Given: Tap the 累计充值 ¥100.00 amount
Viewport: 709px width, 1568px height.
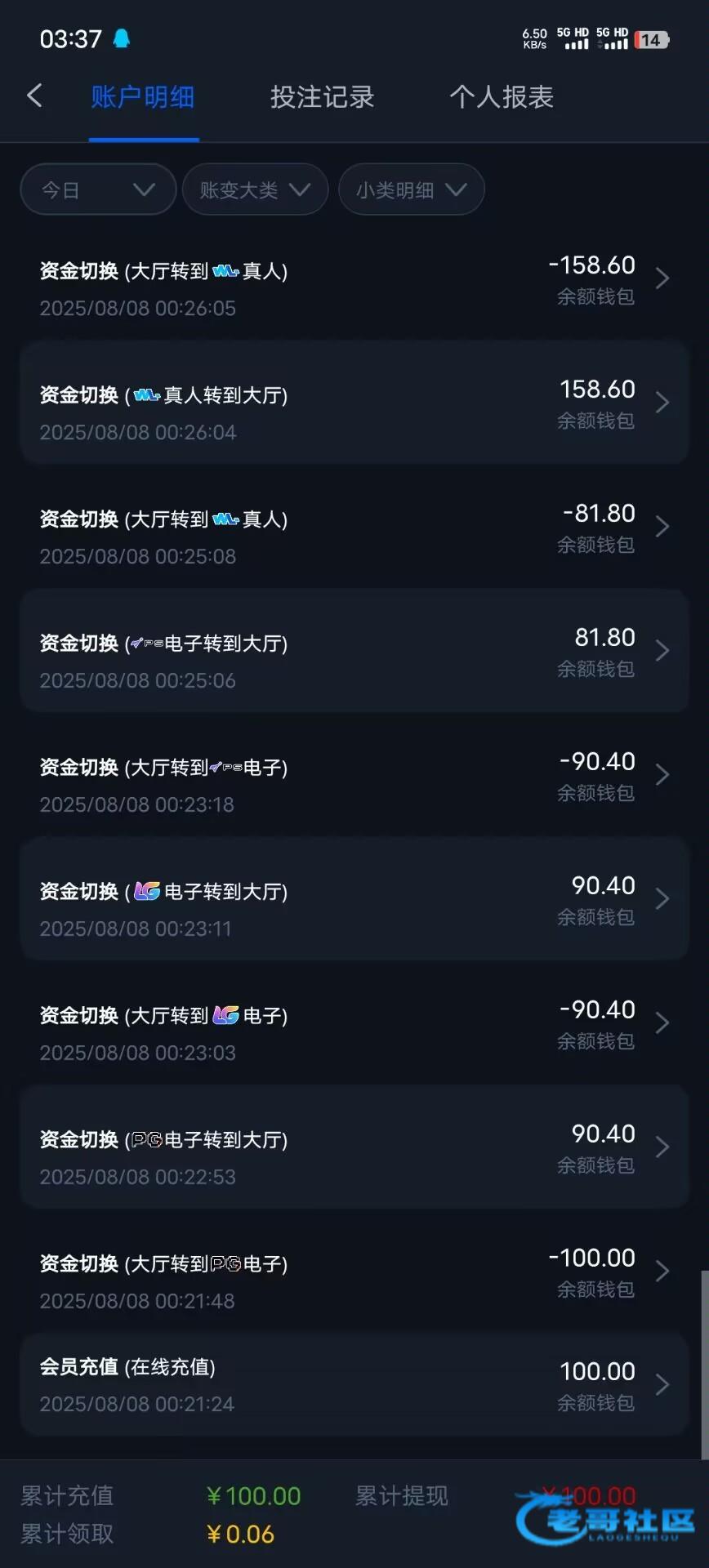Looking at the screenshot, I should click(254, 1496).
